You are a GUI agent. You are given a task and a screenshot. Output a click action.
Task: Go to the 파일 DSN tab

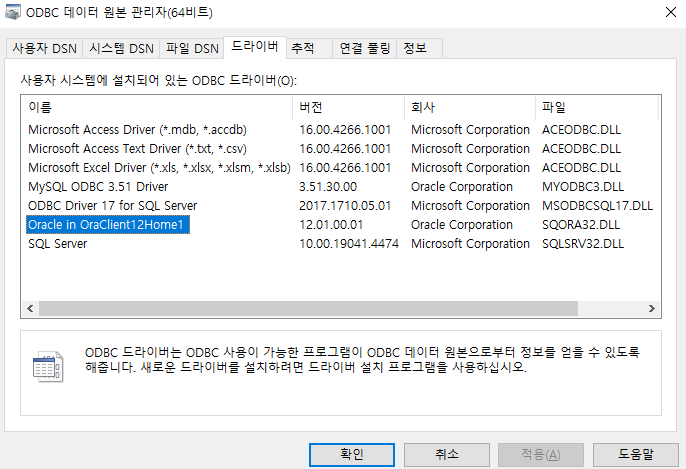coord(192,48)
